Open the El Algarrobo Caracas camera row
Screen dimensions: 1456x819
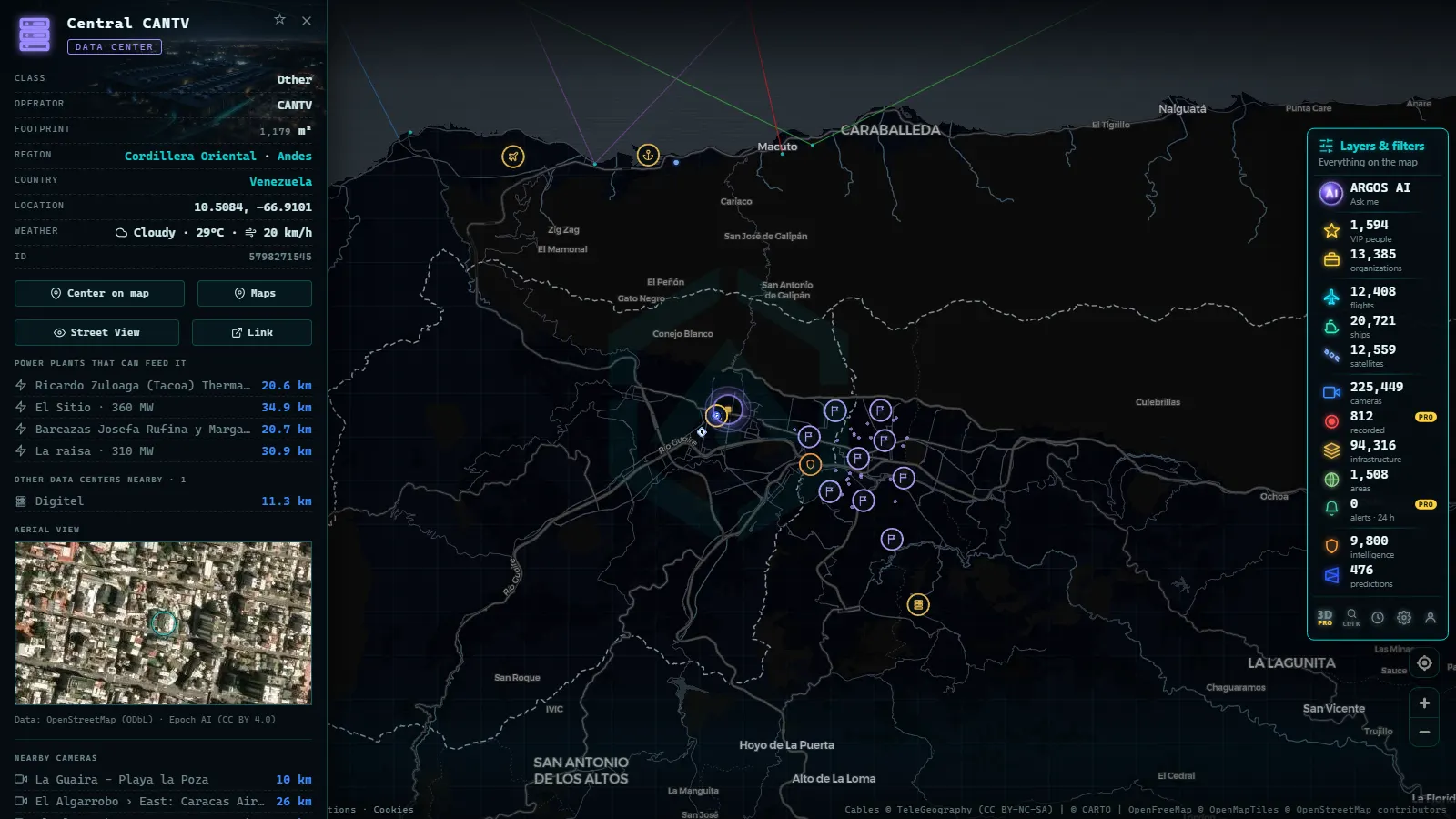coord(163,801)
